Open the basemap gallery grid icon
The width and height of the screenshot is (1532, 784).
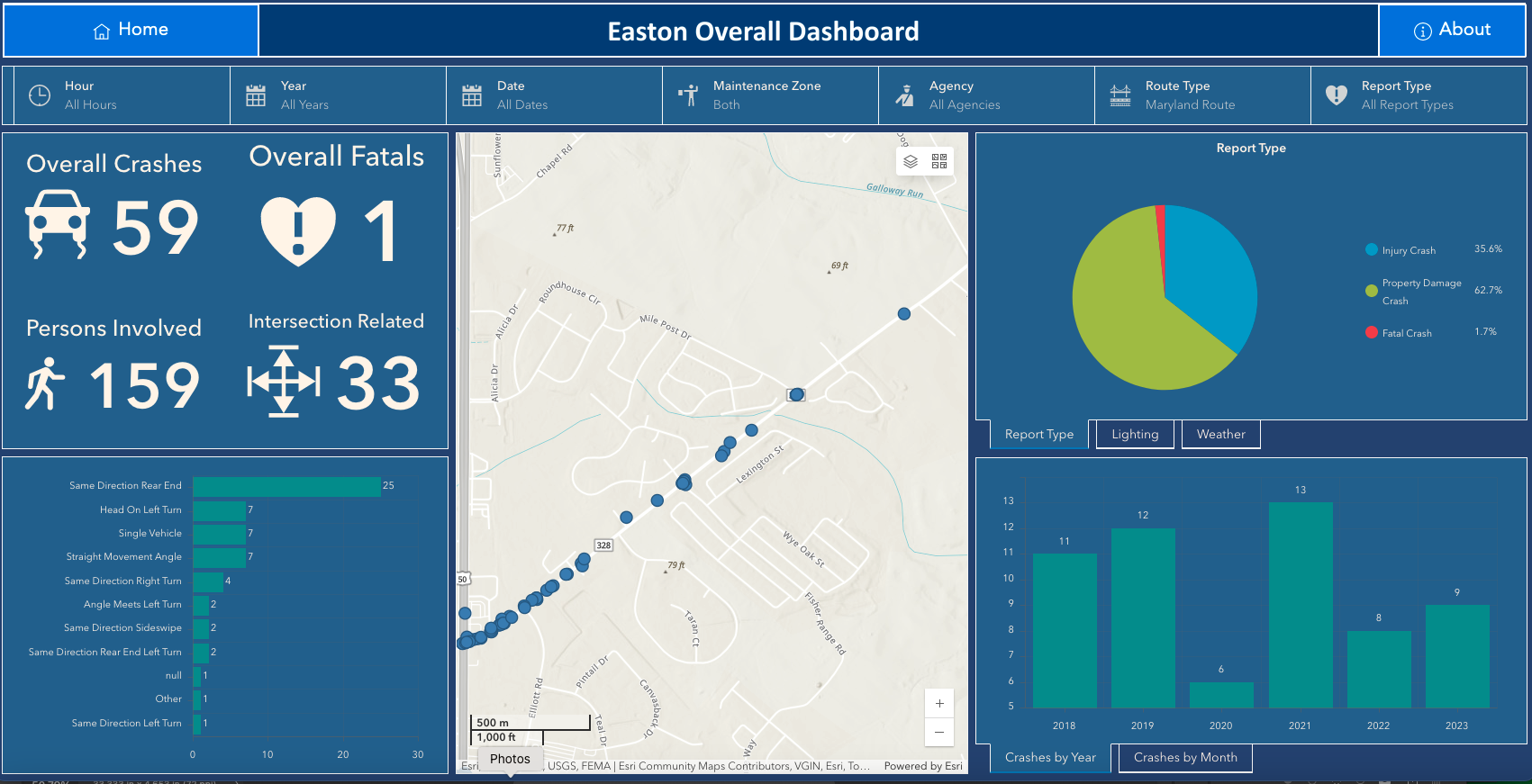[939, 161]
